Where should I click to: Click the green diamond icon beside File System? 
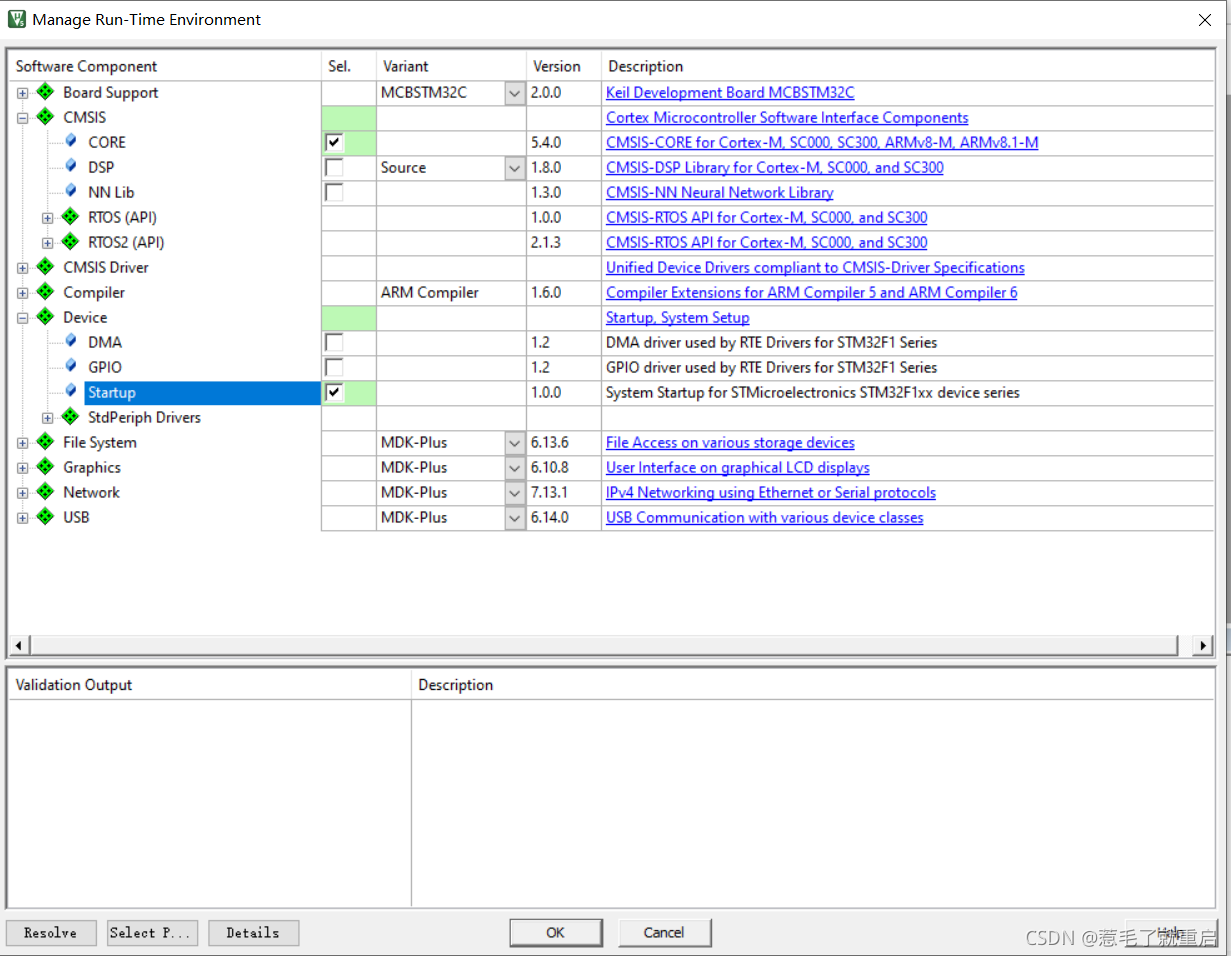tap(45, 442)
